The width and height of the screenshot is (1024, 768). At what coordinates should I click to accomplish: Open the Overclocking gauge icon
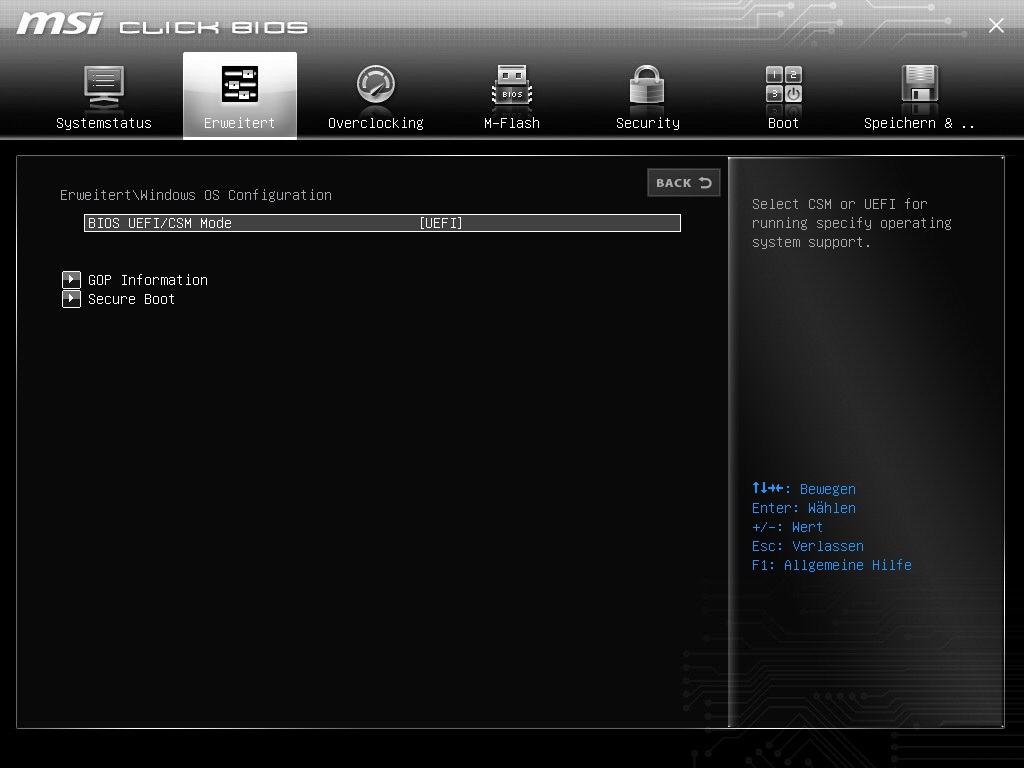376,84
